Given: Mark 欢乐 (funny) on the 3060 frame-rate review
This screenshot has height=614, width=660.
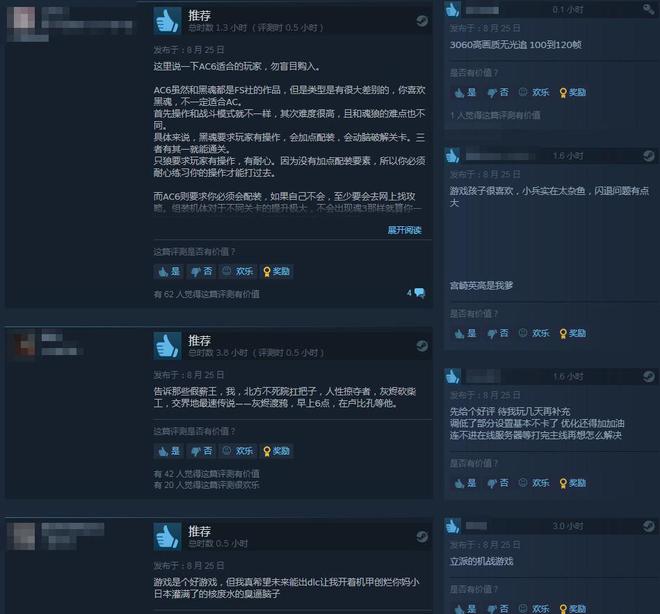Looking at the screenshot, I should click(535, 92).
